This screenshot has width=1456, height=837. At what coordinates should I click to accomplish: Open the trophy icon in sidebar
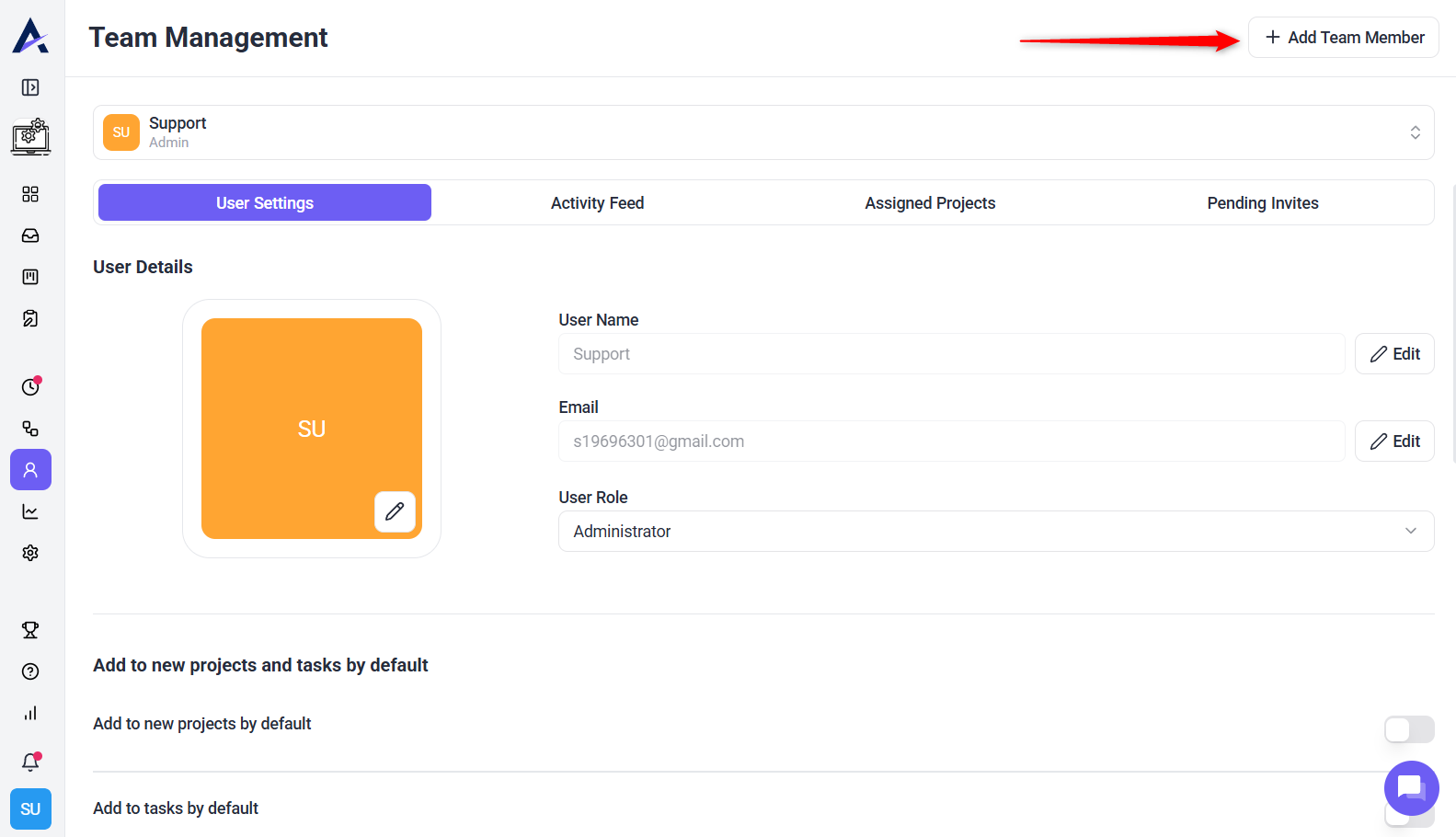(x=30, y=630)
